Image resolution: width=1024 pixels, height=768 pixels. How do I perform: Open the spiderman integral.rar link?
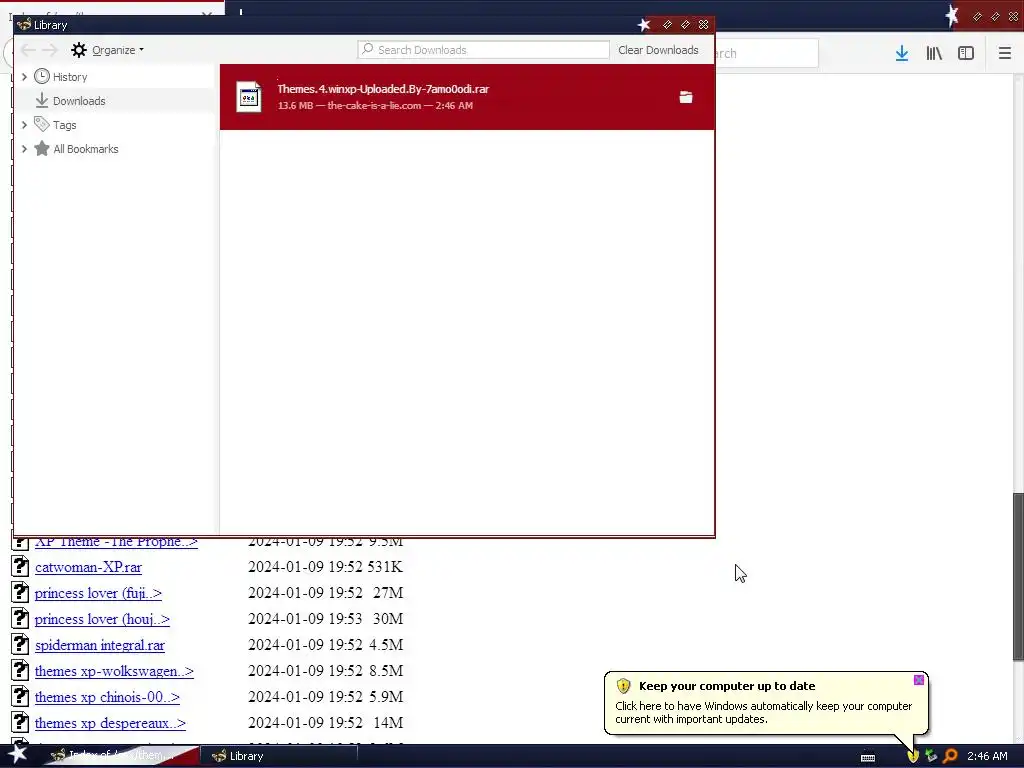point(100,645)
